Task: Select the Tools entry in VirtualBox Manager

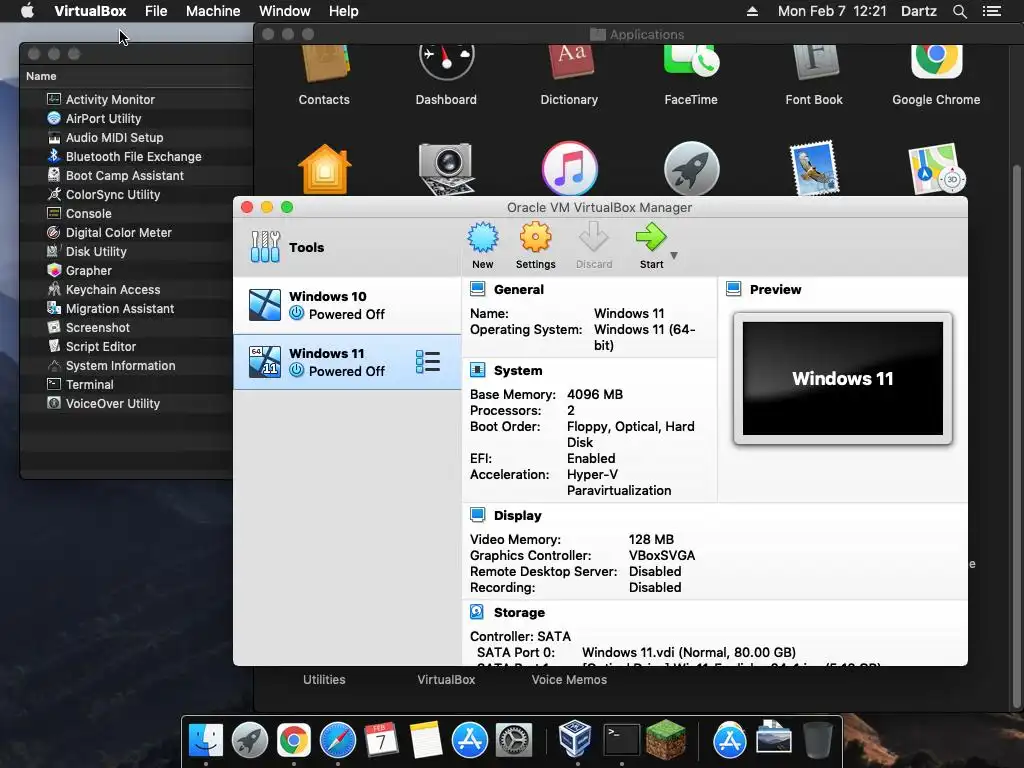Action: 347,247
